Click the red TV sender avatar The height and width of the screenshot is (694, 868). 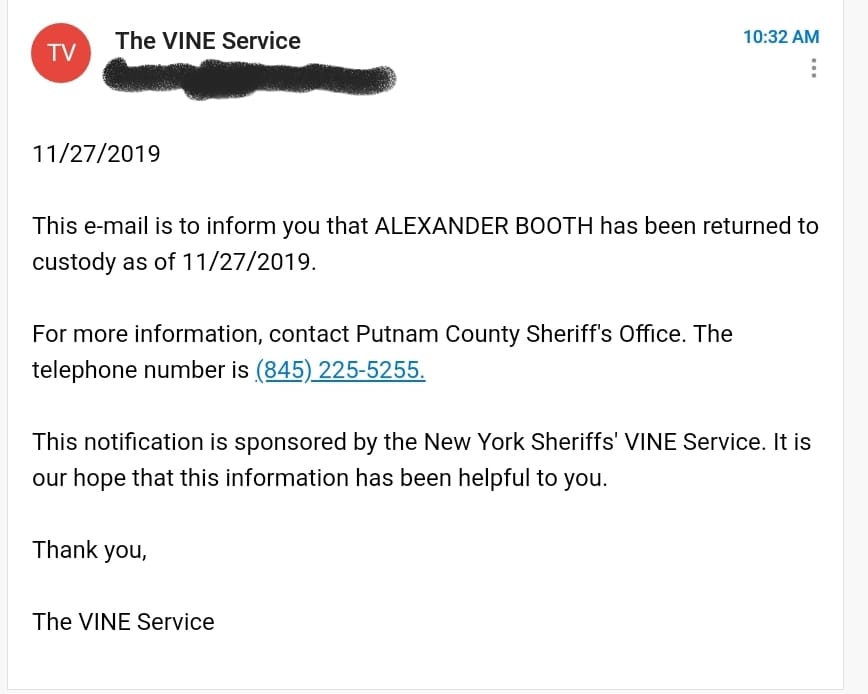coord(61,53)
